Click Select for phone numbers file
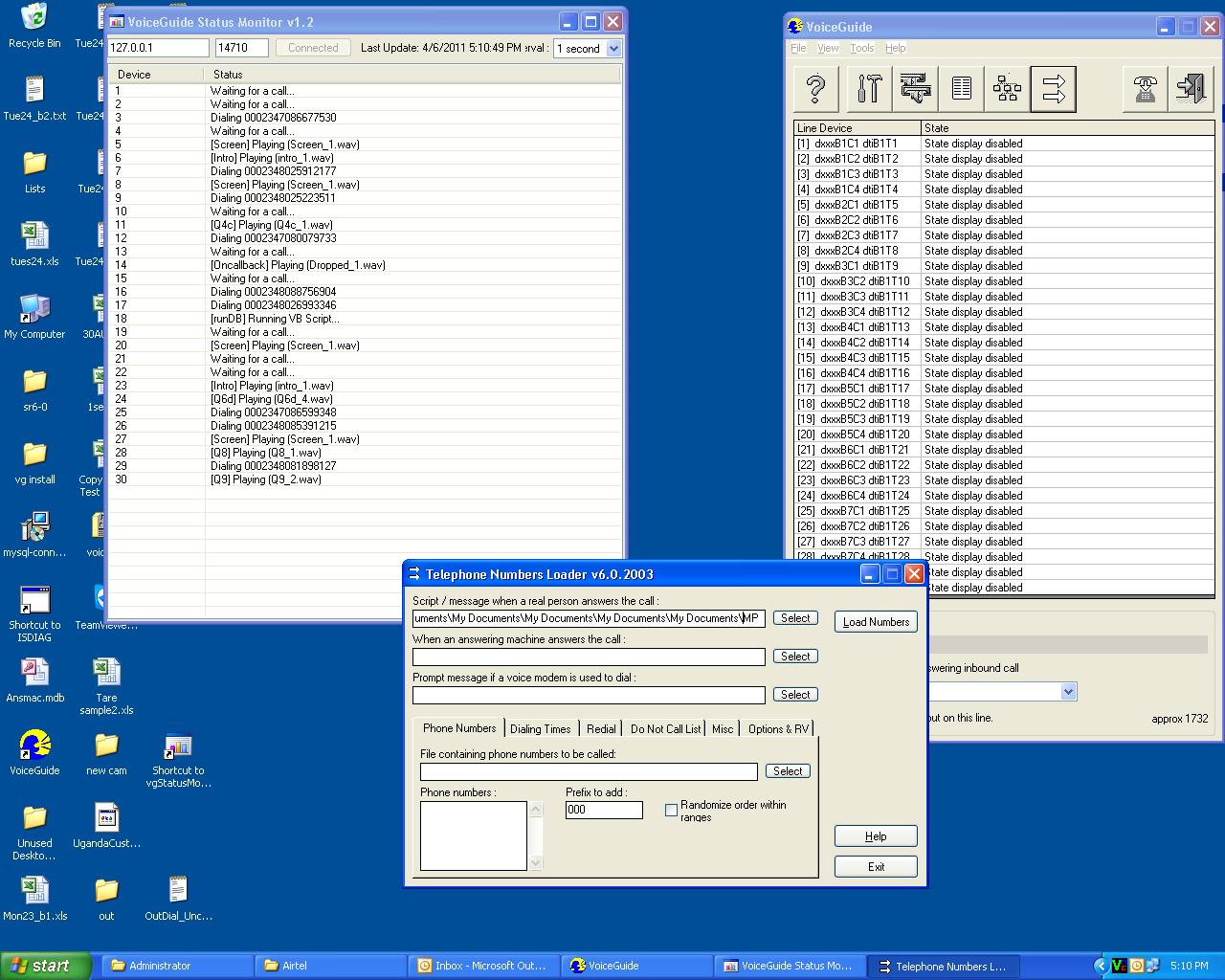 pyautogui.click(x=788, y=771)
